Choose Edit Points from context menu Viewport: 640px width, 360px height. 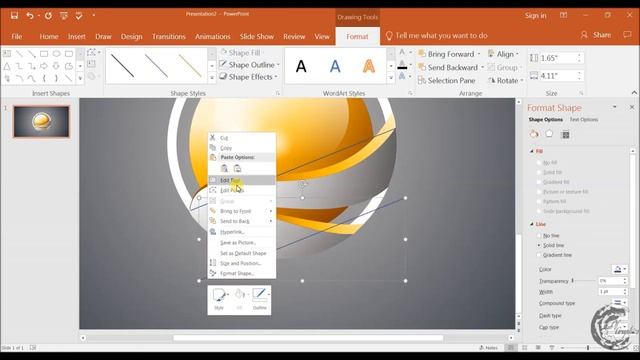[242, 190]
